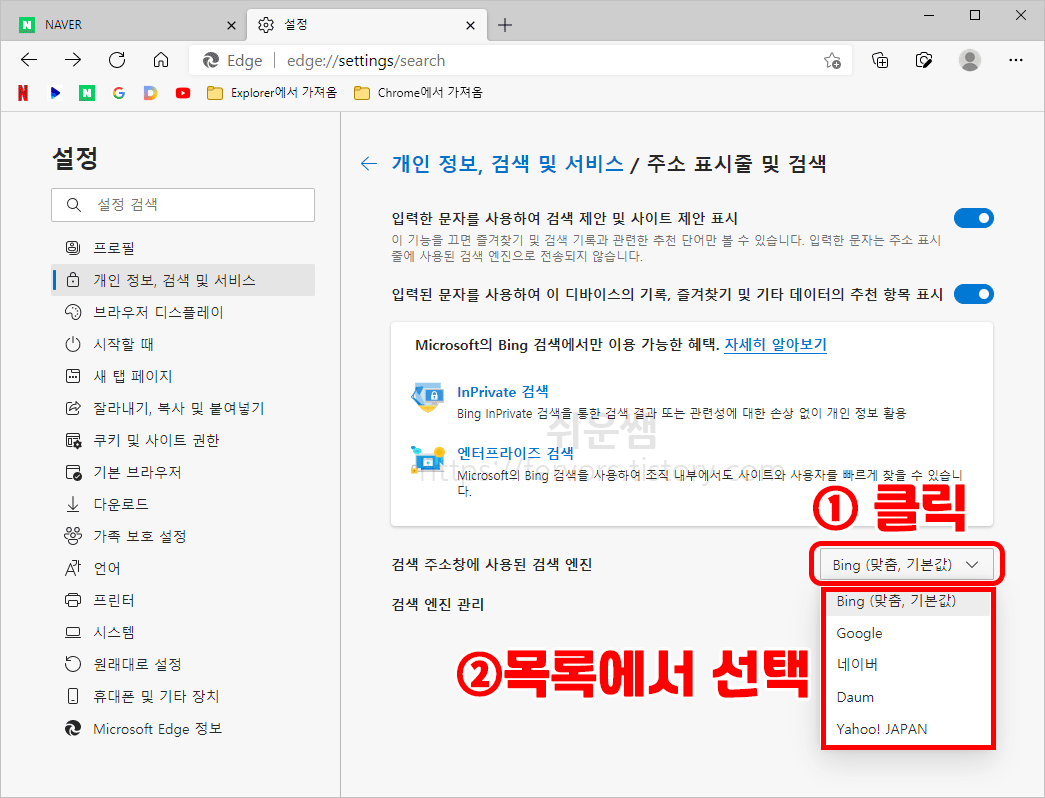This screenshot has height=798, width=1045.
Task: Open 시스템 sidebar item
Action: pos(183,632)
